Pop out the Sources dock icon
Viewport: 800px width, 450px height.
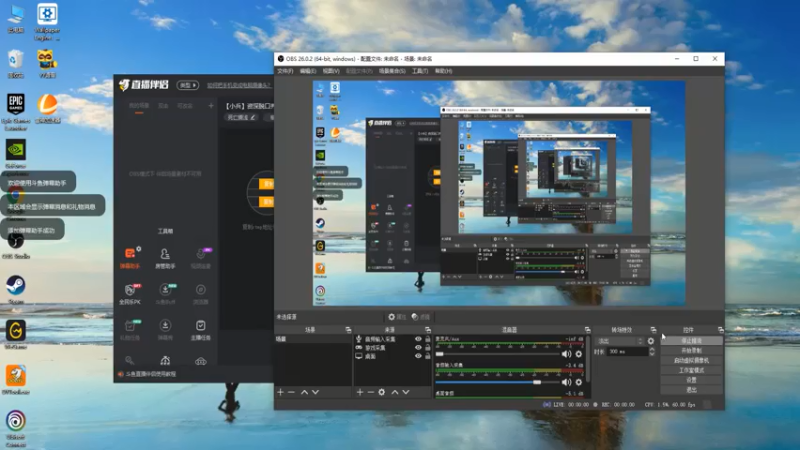(x=428, y=330)
